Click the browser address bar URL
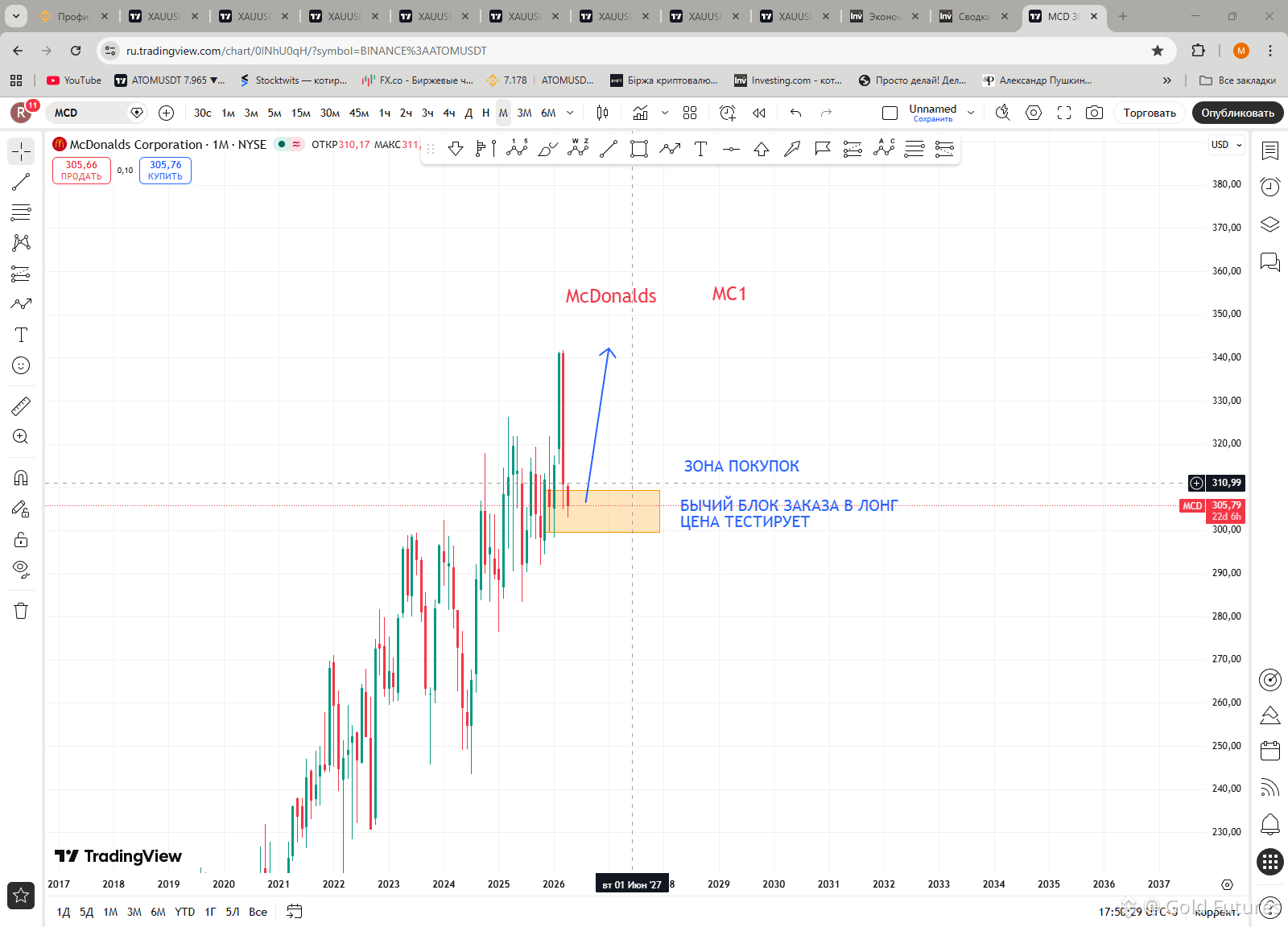This screenshot has width=1288, height=927. point(306,51)
